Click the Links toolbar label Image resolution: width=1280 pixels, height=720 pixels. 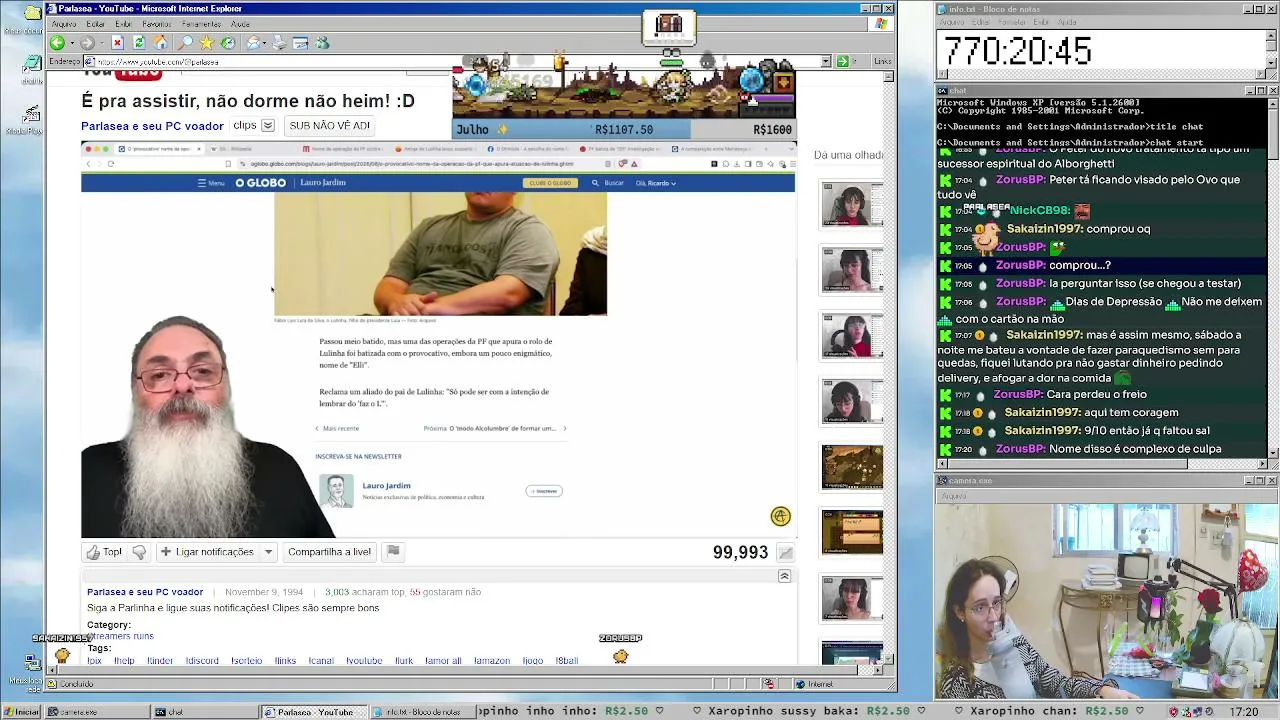click(883, 62)
